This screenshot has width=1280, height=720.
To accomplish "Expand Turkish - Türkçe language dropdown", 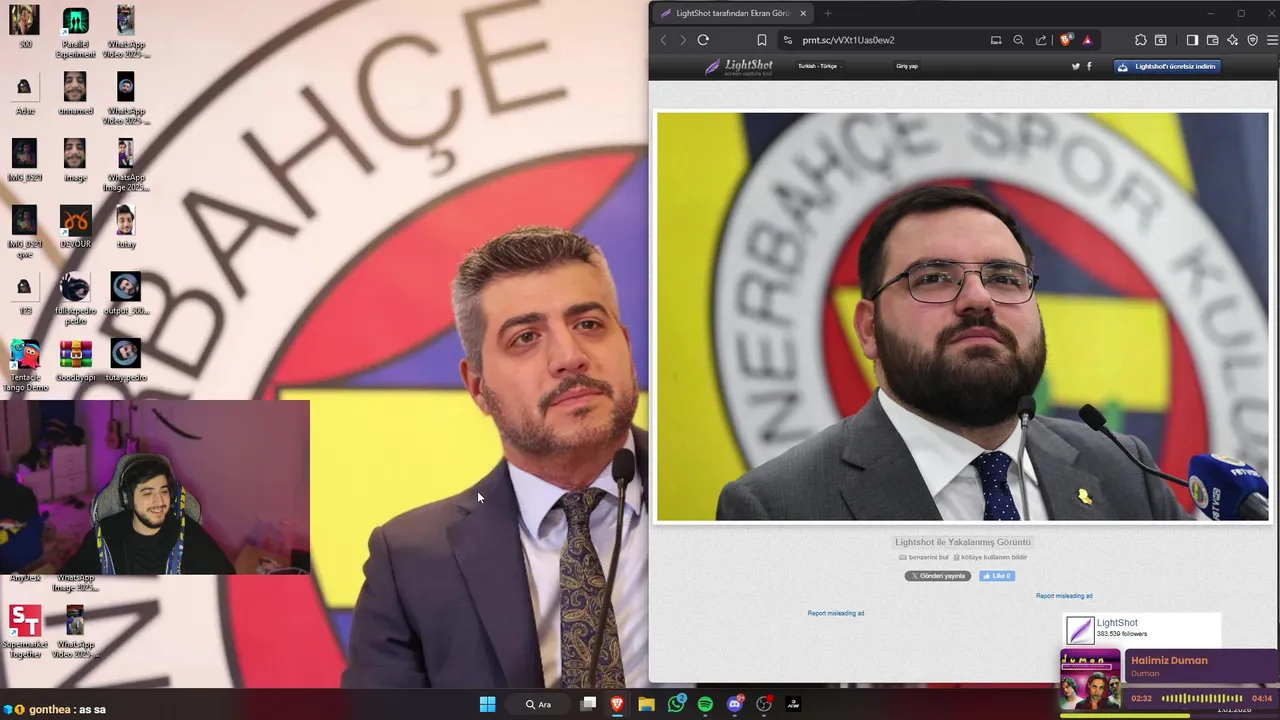I will (820, 66).
